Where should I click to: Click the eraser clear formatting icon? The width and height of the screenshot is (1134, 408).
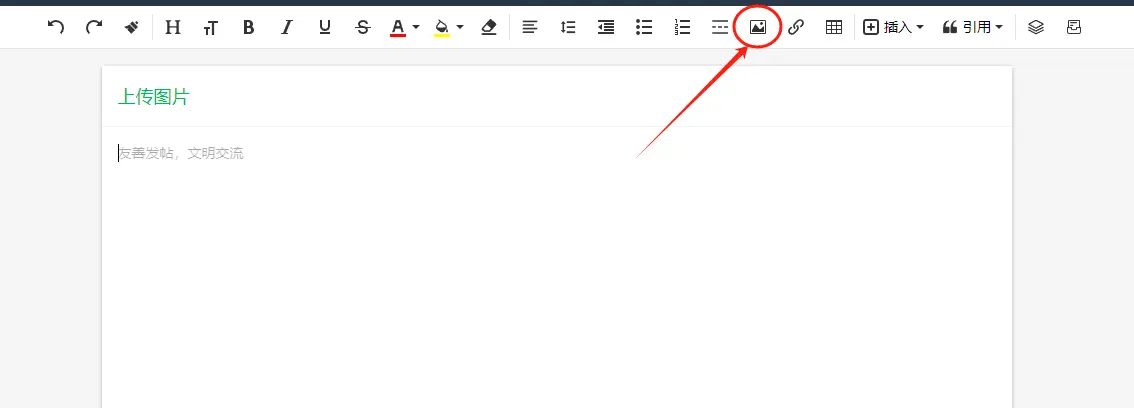489,27
